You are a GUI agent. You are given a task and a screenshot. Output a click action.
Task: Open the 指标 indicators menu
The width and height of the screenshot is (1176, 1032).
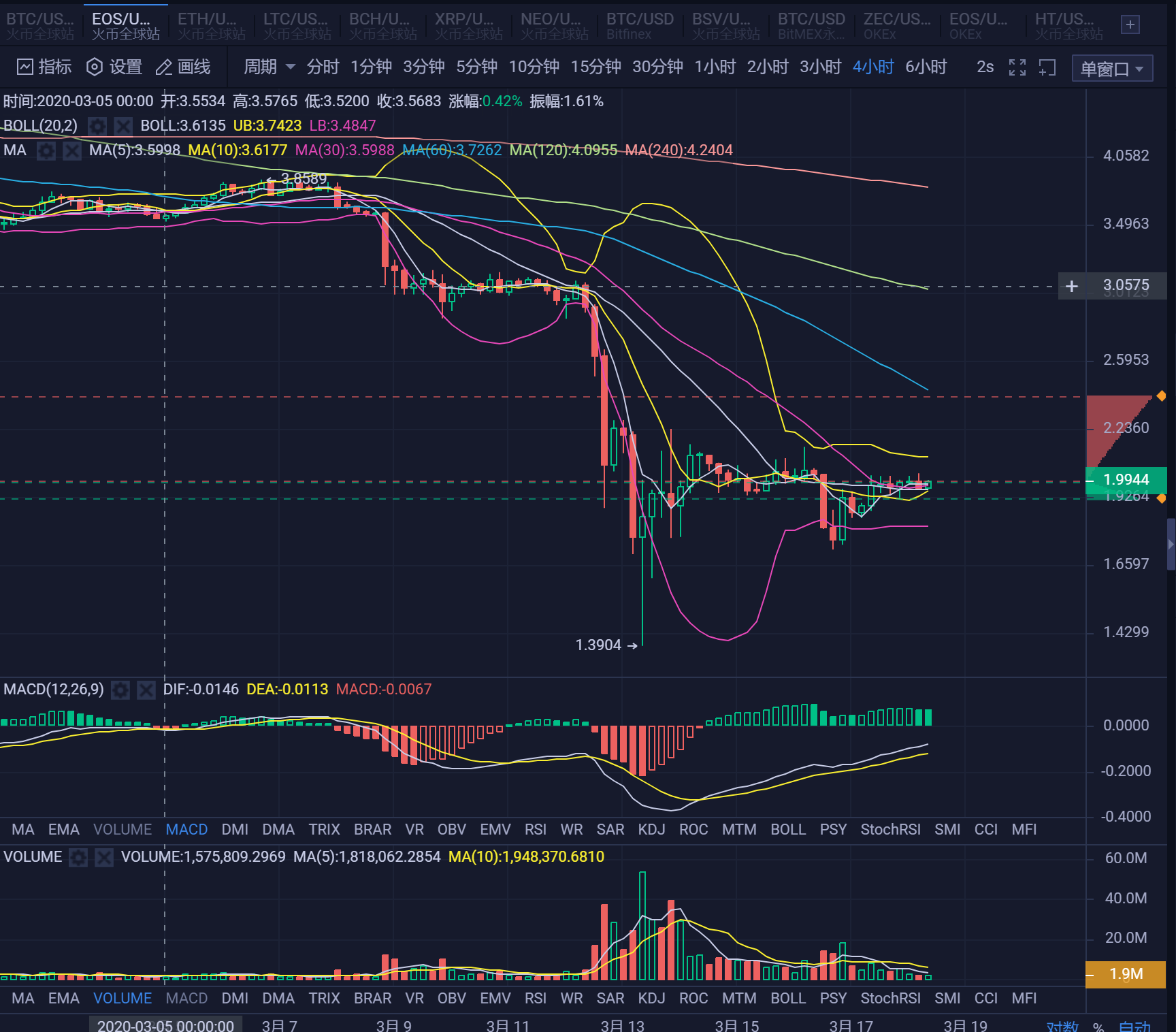[x=44, y=67]
